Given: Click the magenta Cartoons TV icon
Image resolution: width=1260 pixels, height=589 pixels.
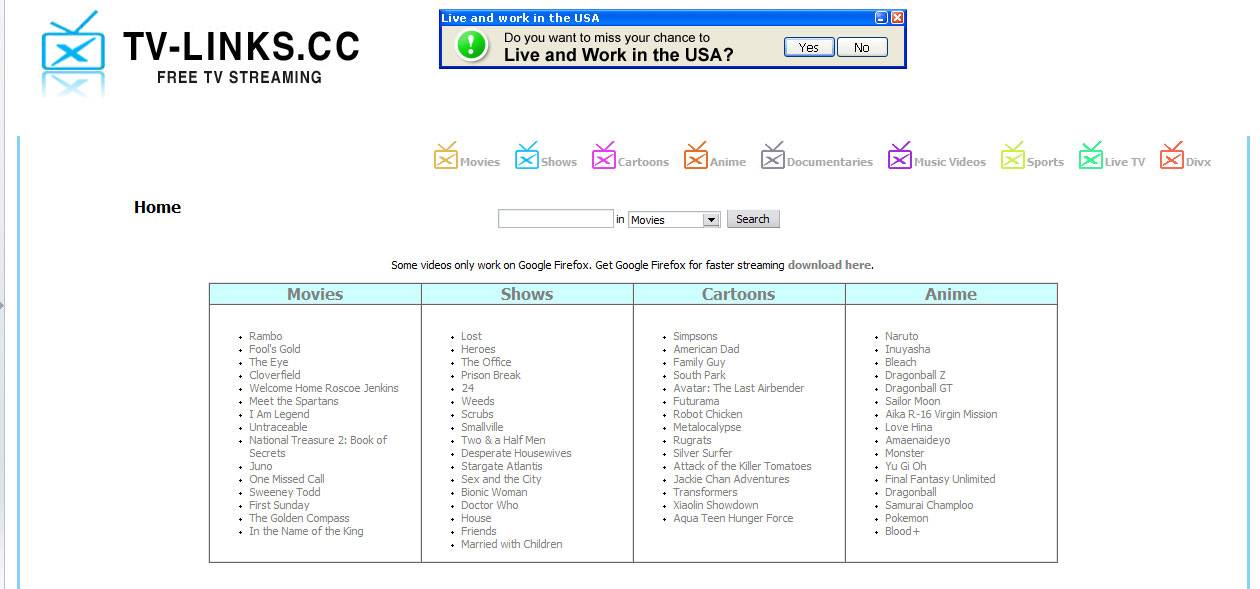Looking at the screenshot, I should click(603, 156).
